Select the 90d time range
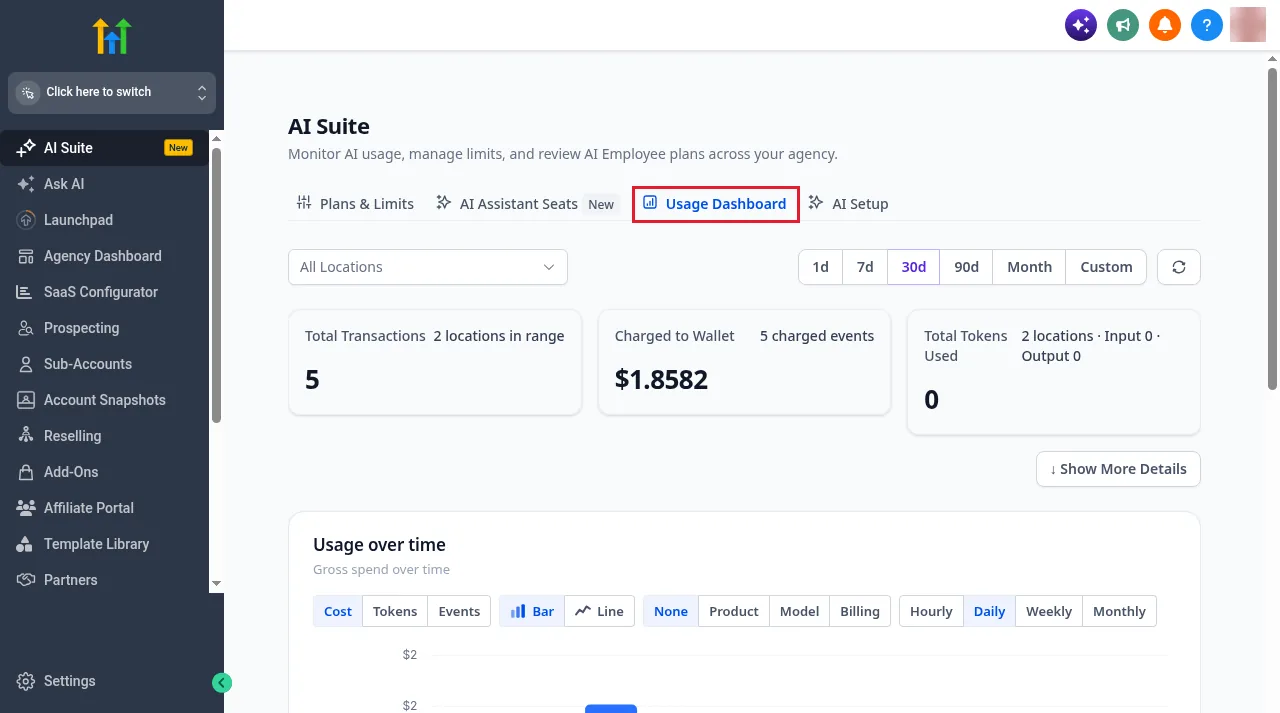 (x=966, y=267)
